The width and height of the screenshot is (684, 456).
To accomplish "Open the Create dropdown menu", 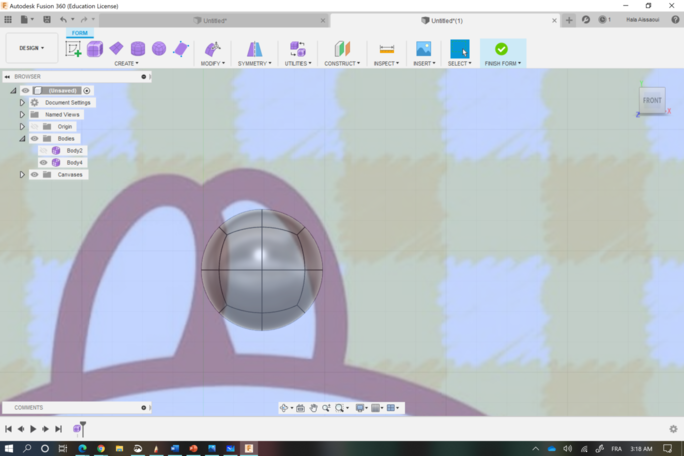I will point(126,64).
